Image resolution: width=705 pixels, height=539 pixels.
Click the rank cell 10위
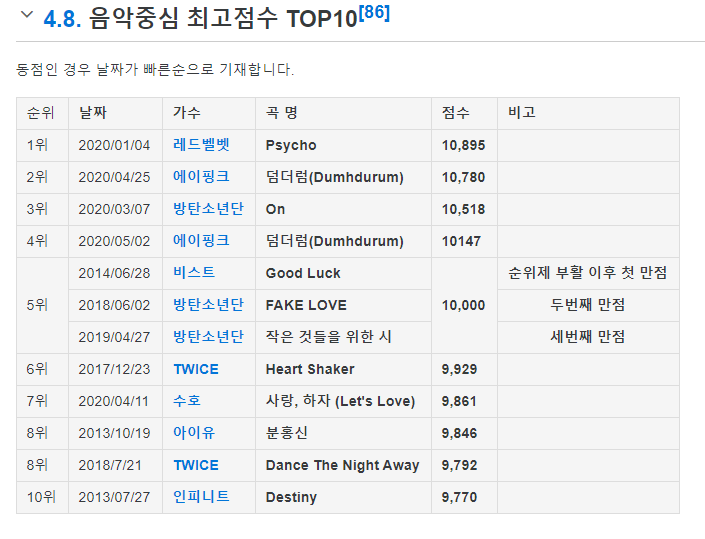coord(41,497)
